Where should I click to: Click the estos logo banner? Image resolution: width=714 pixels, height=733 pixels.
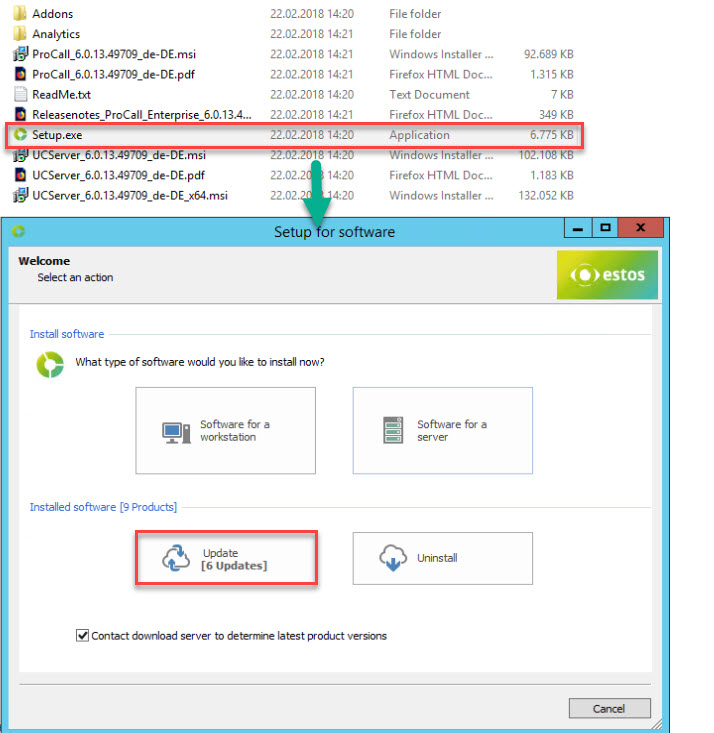point(607,275)
